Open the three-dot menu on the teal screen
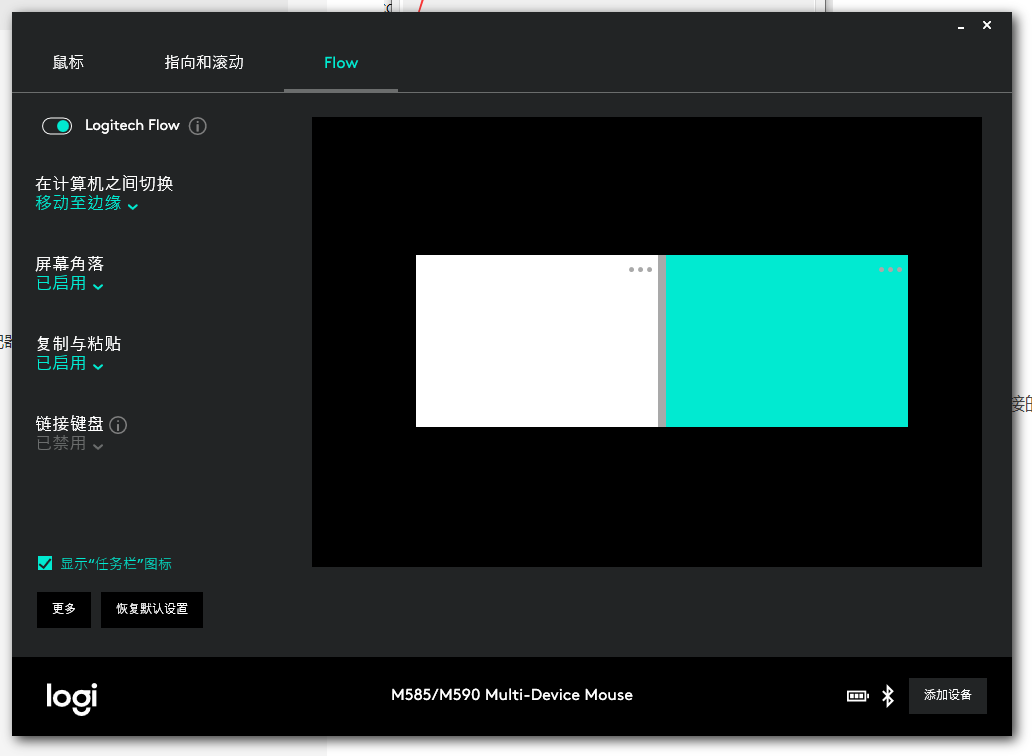Image resolution: width=1032 pixels, height=756 pixels. pos(890,269)
